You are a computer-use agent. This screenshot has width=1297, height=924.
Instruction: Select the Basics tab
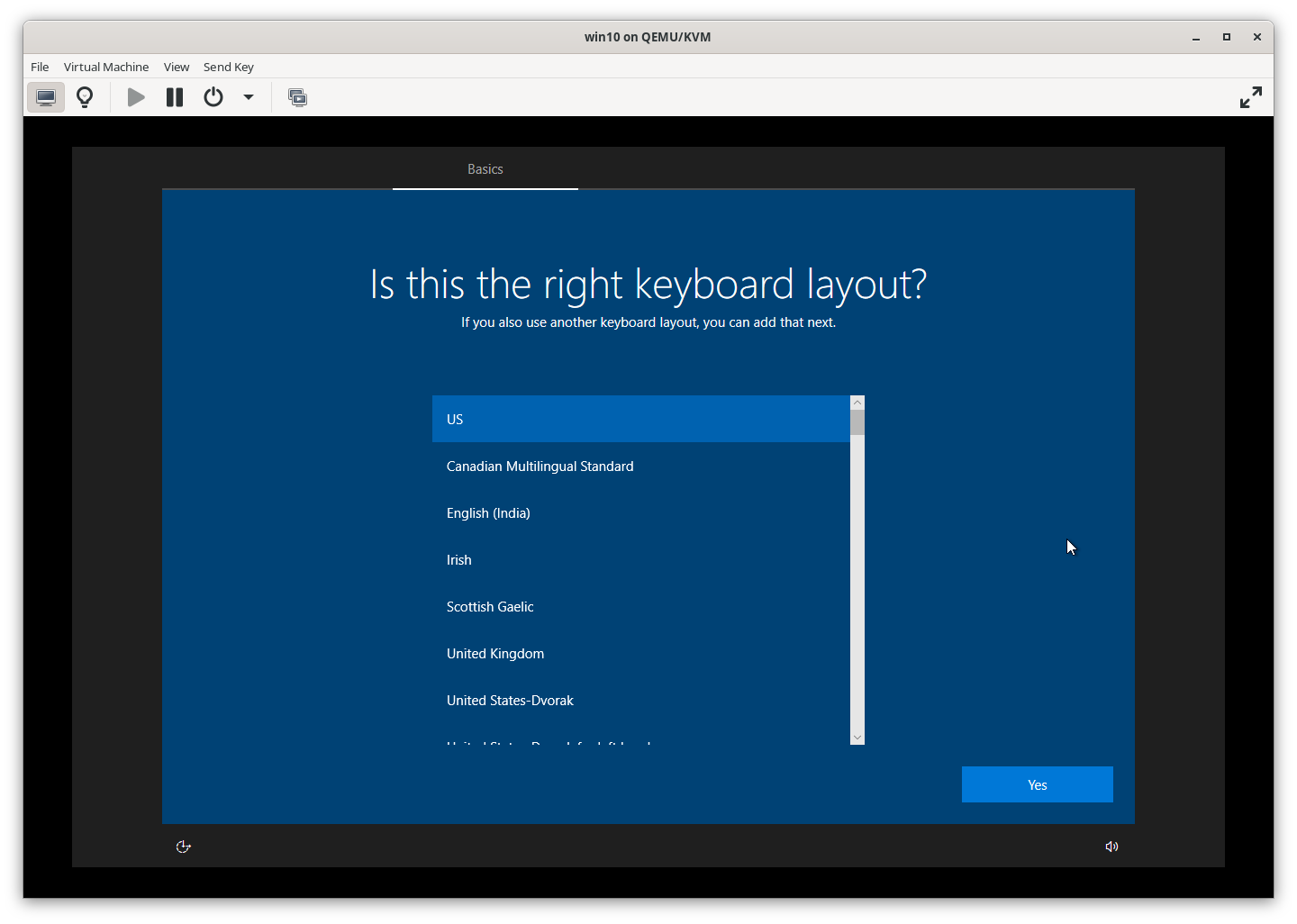485,169
